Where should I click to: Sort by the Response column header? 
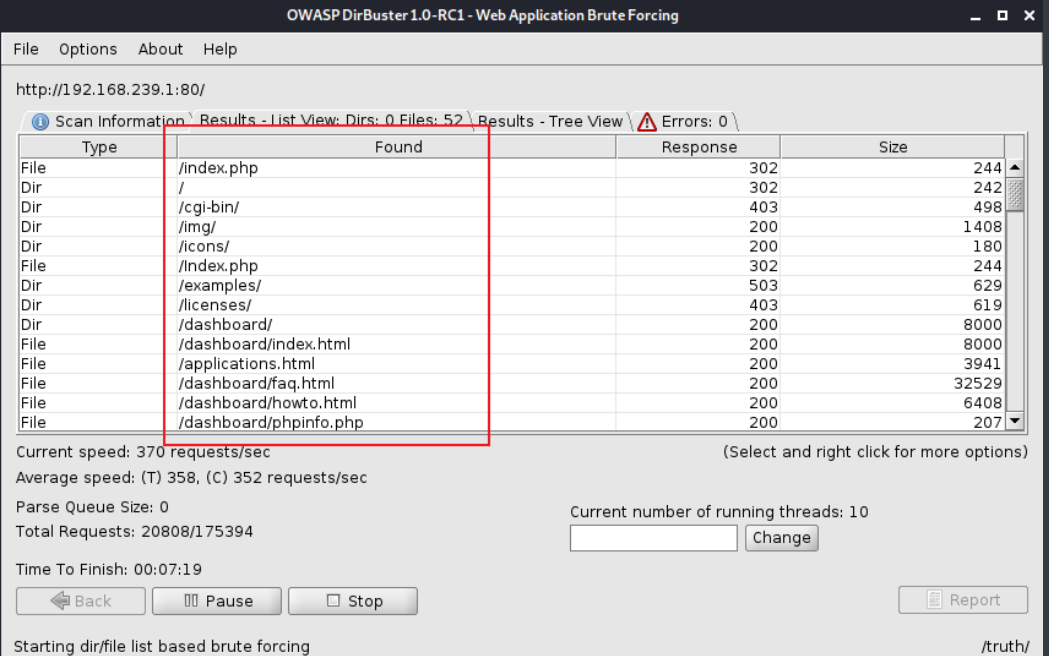tap(698, 147)
